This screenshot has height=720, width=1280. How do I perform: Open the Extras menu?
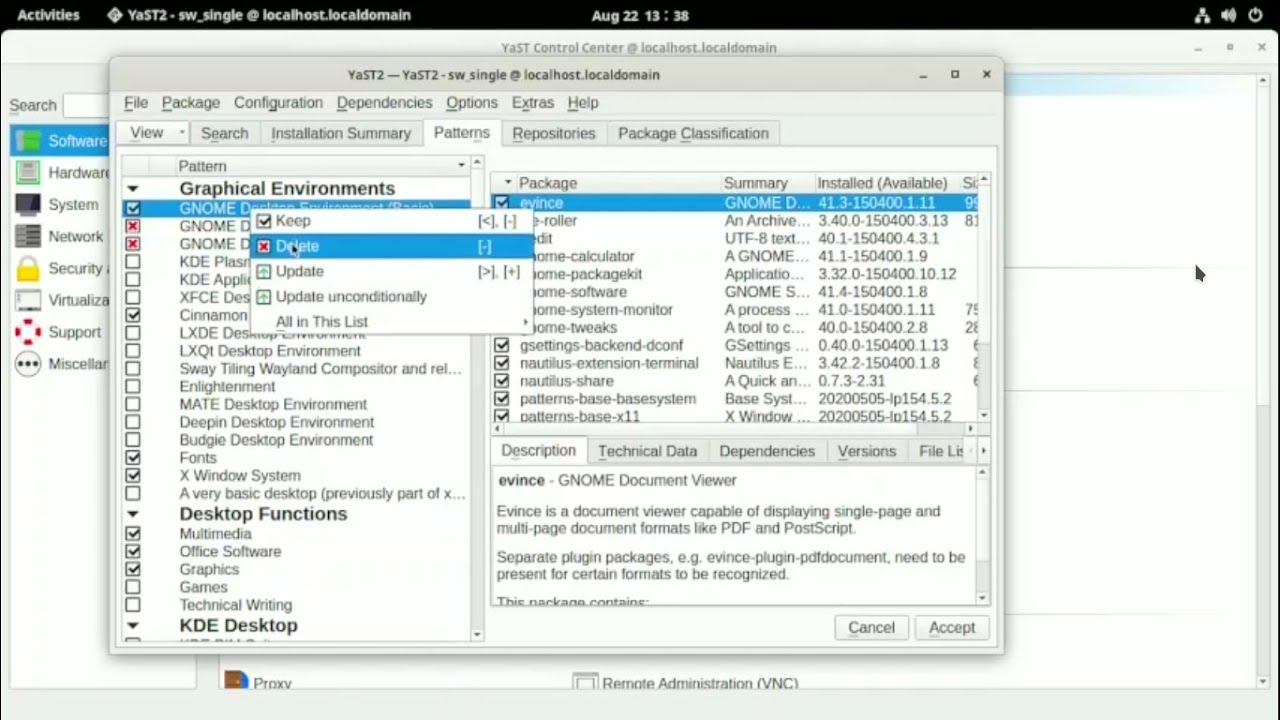point(532,102)
